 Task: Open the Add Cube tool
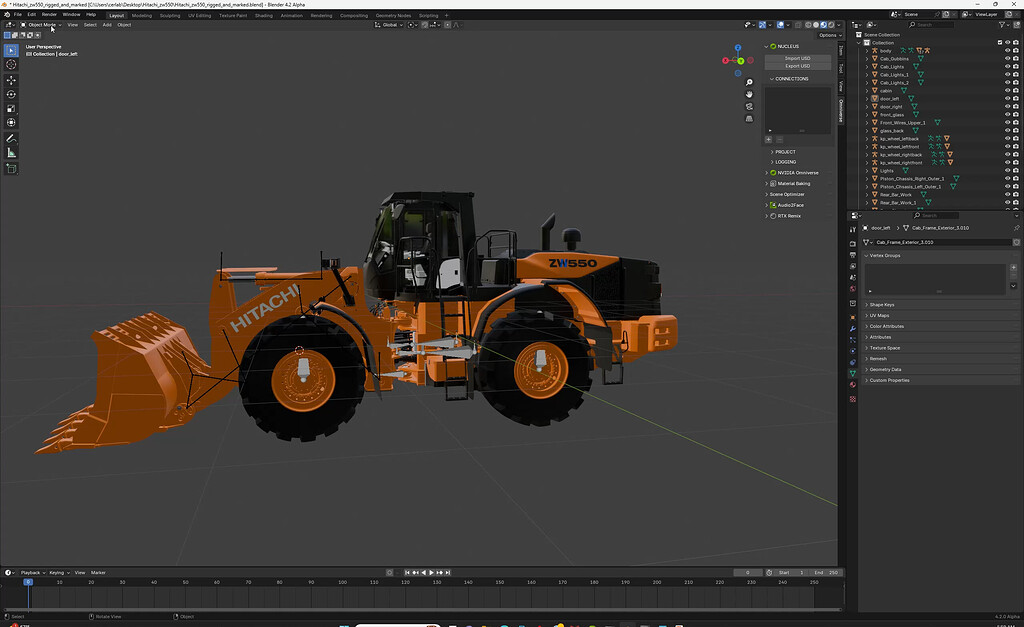(11, 167)
